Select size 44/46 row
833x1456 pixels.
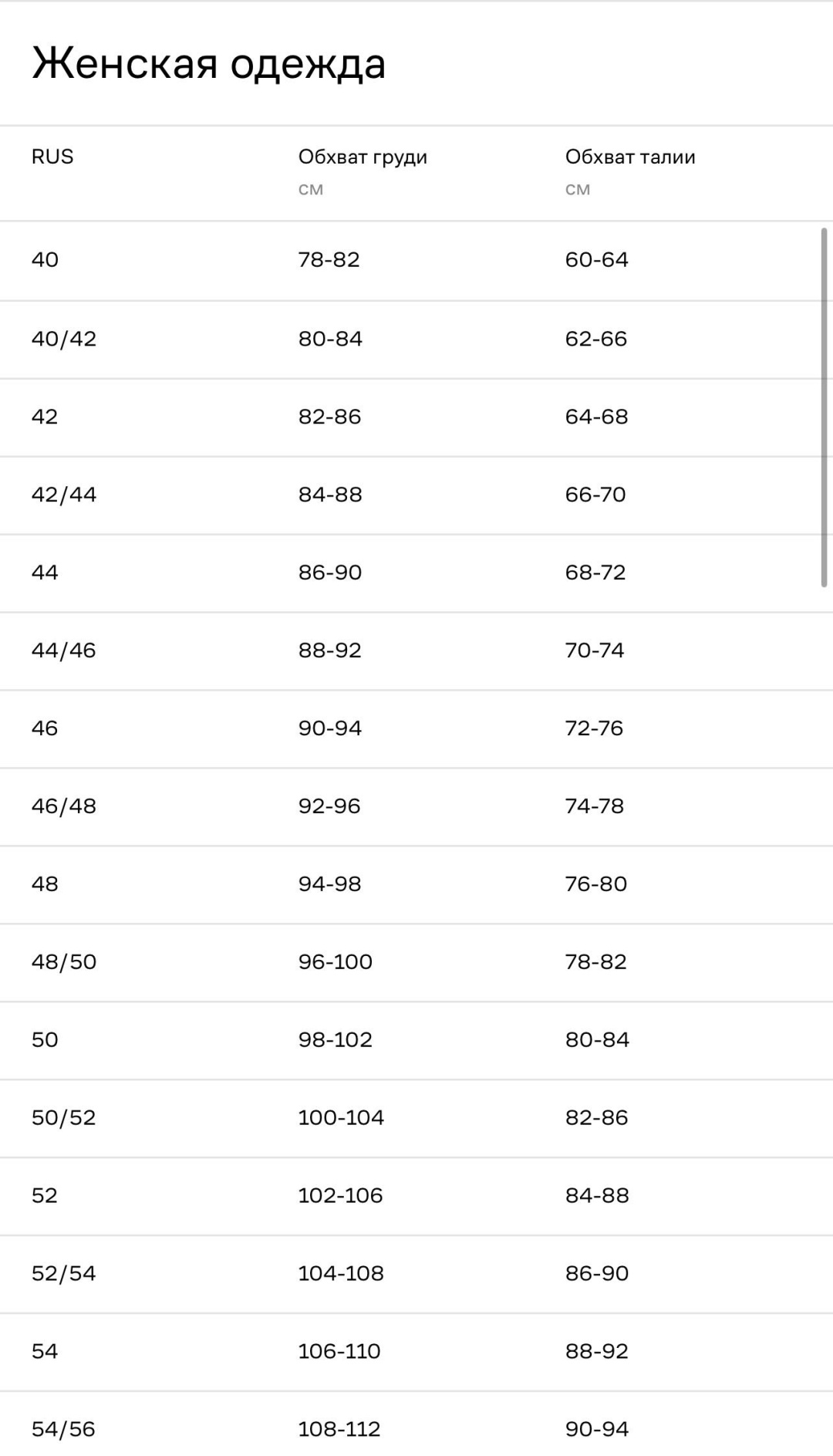coord(416,651)
